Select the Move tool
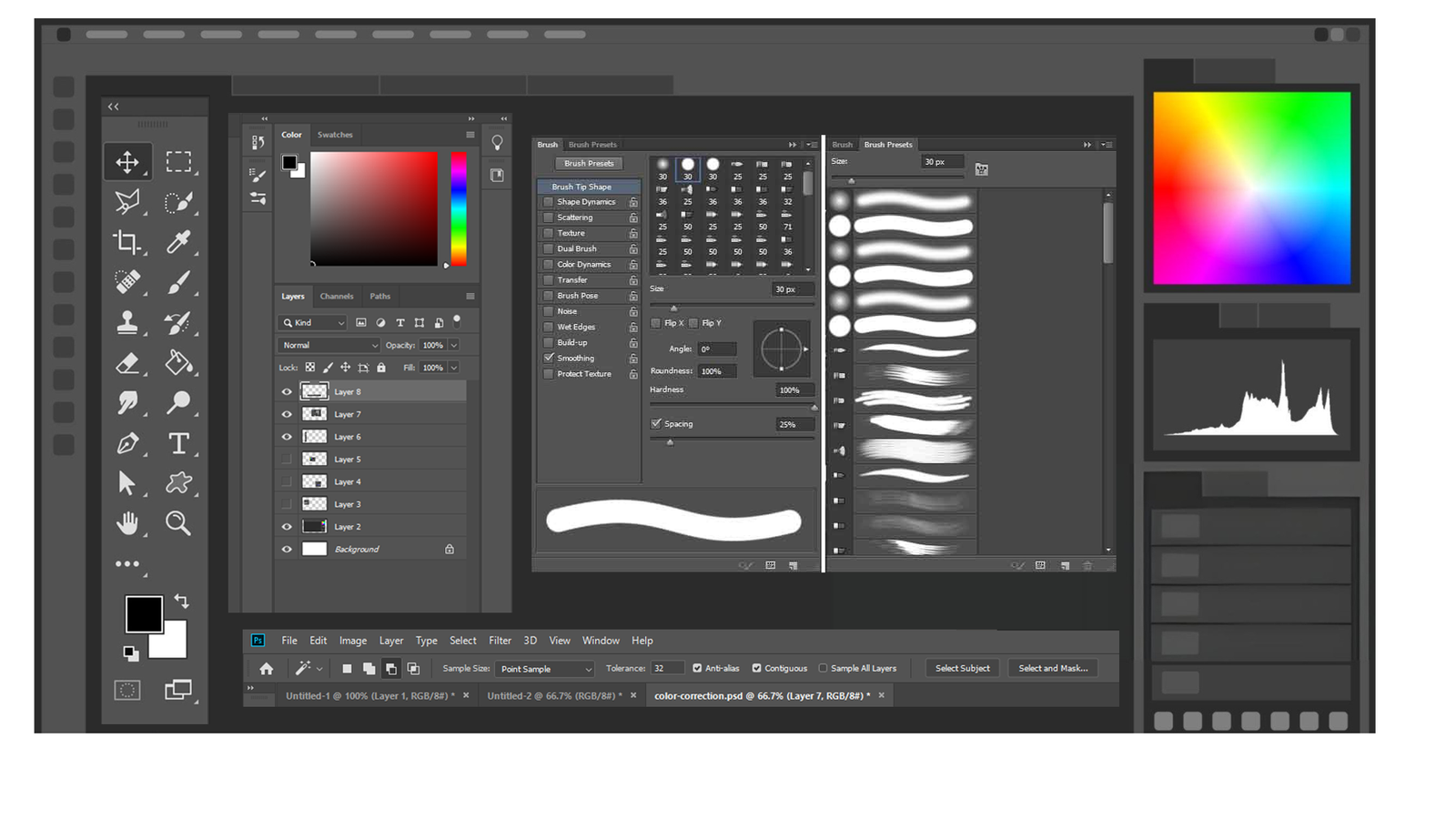This screenshot has height=819, width=1456. point(127,162)
